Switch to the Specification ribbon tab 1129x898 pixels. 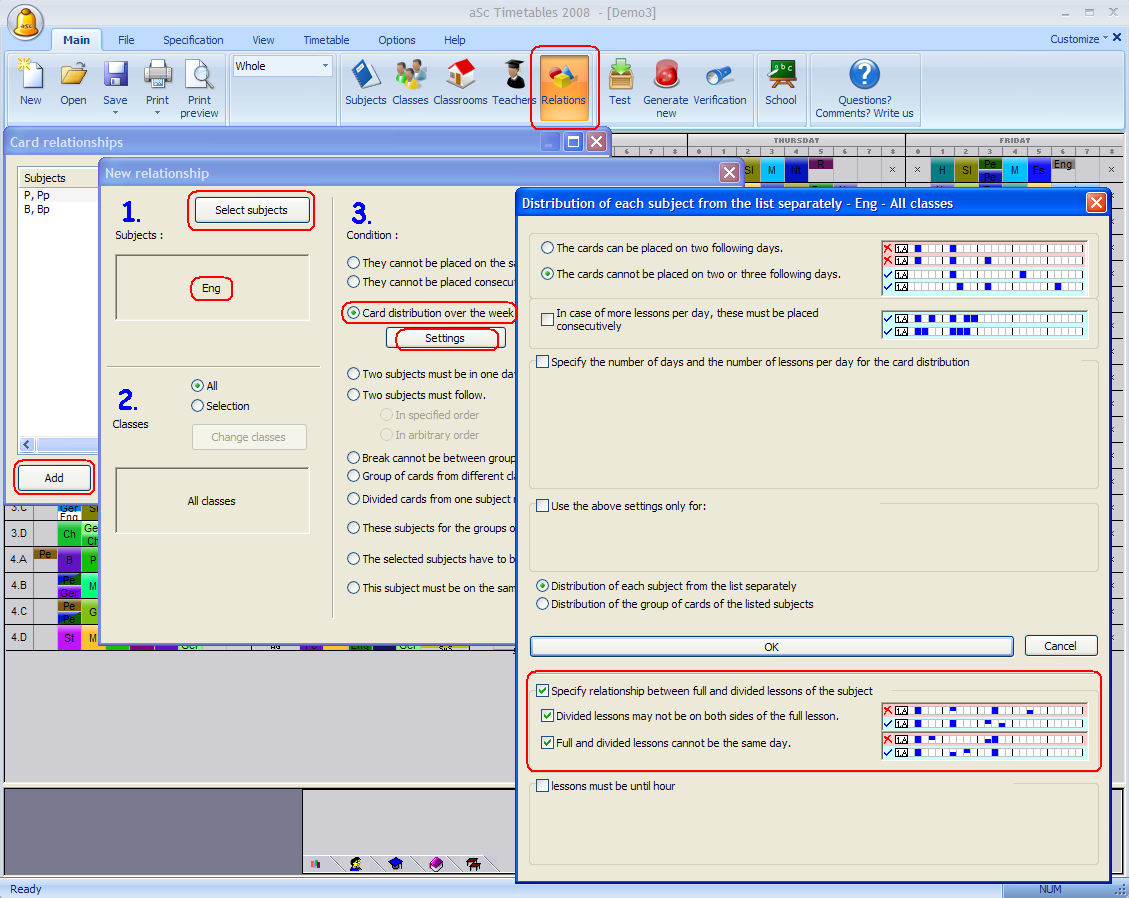point(193,40)
